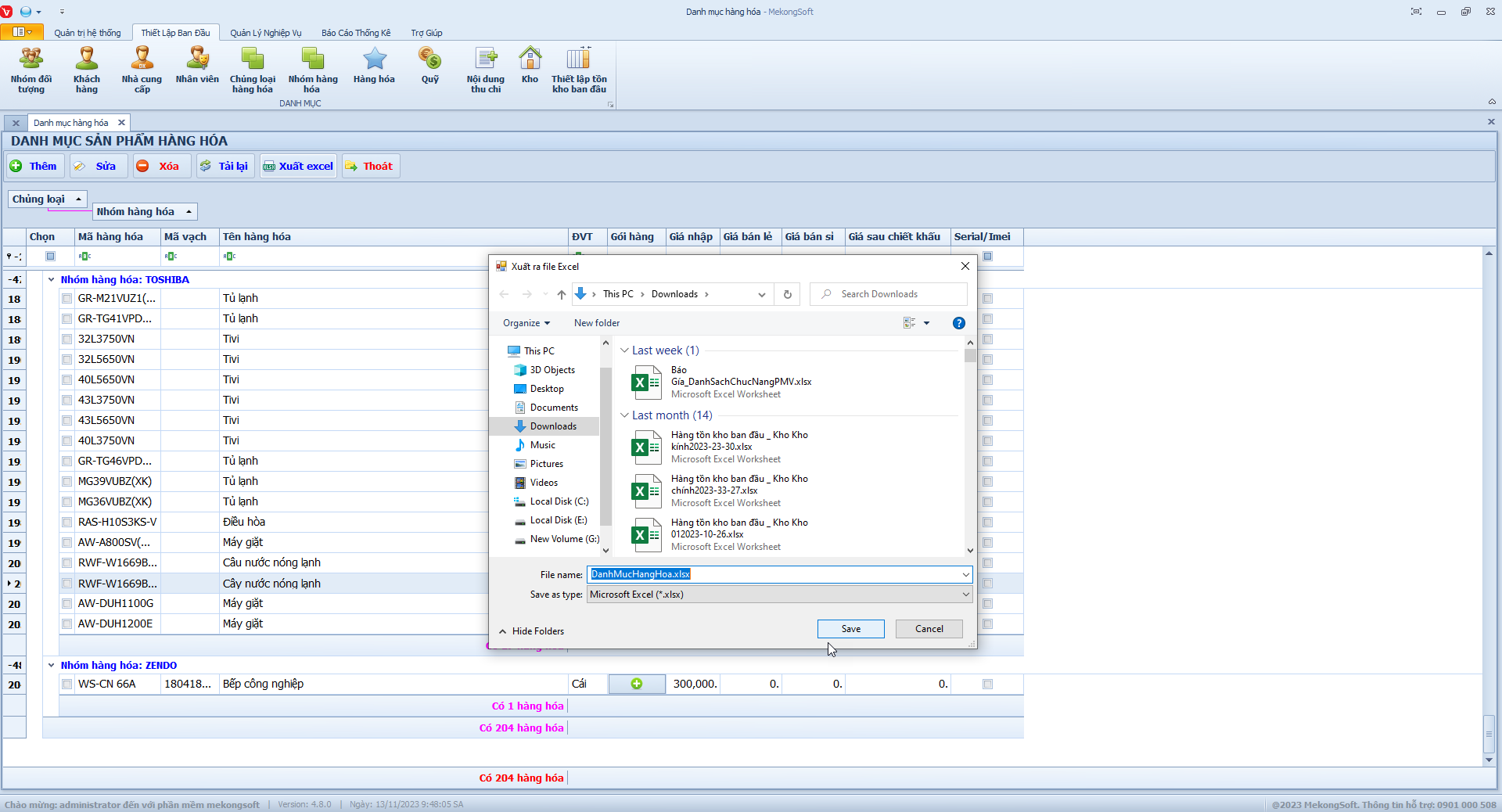The width and height of the screenshot is (1502, 812).
Task: Open Thiết lập tồn kho ban đầu
Action: click(x=579, y=69)
